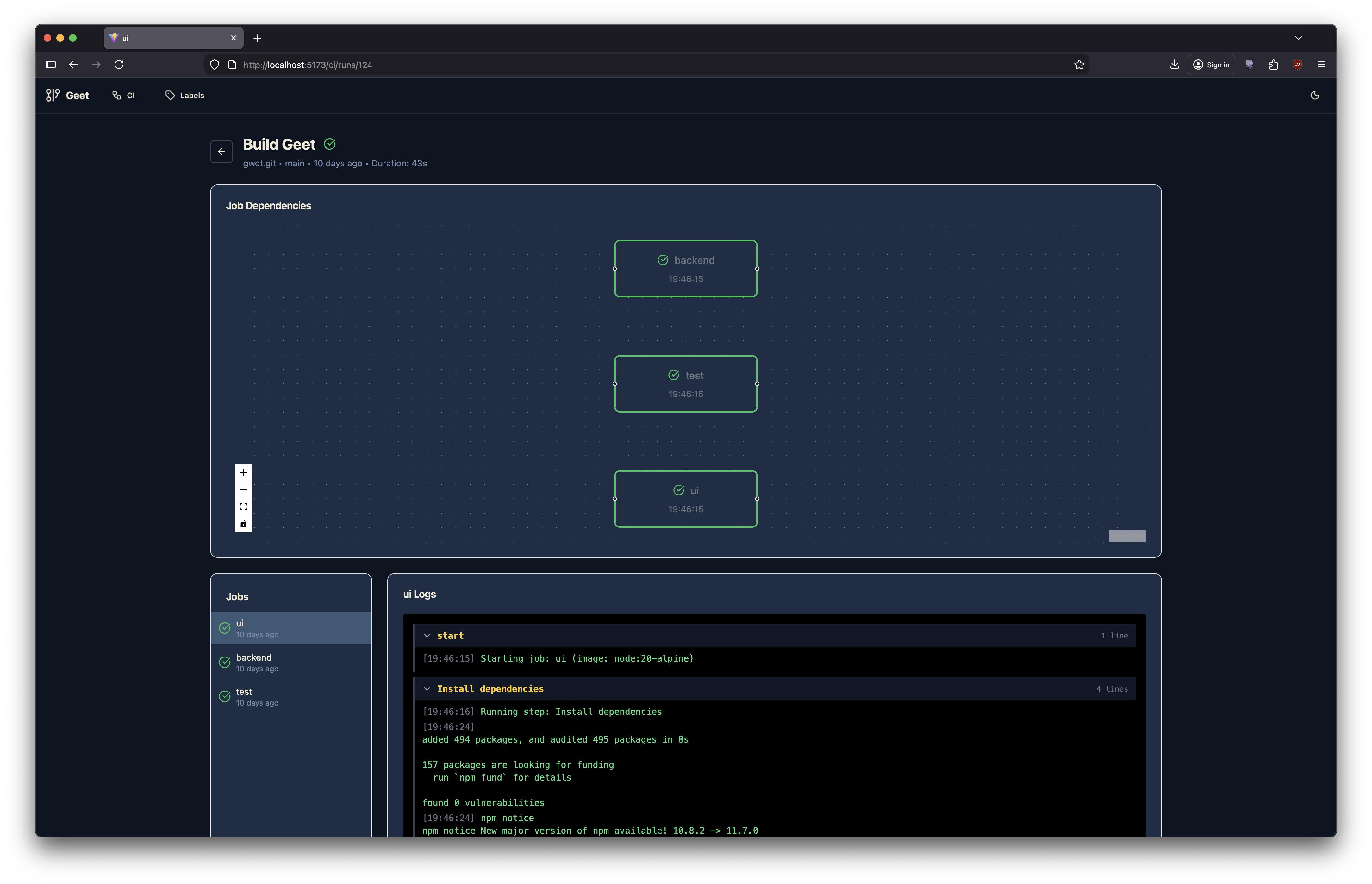1372x884 pixels.
Task: Collapse the start log section
Action: (427, 635)
